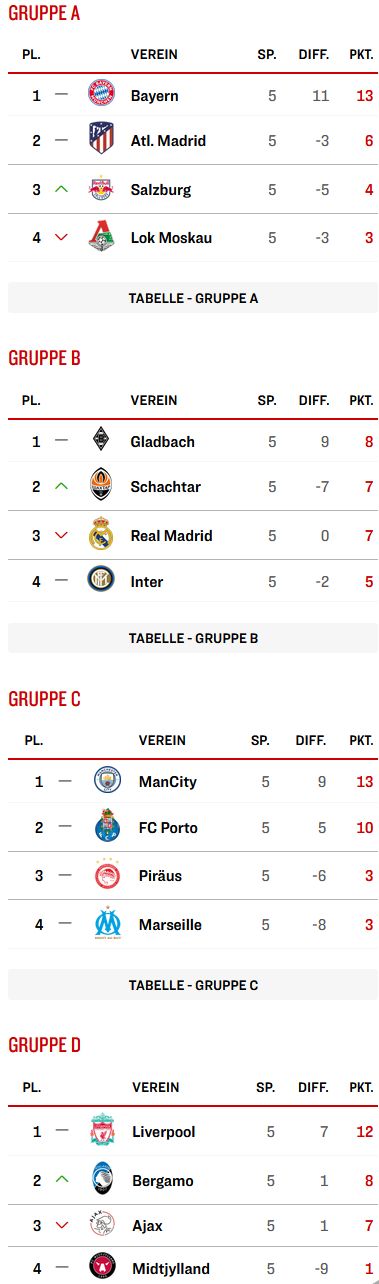
Task: Click the FC Porto crest
Action: [108, 826]
